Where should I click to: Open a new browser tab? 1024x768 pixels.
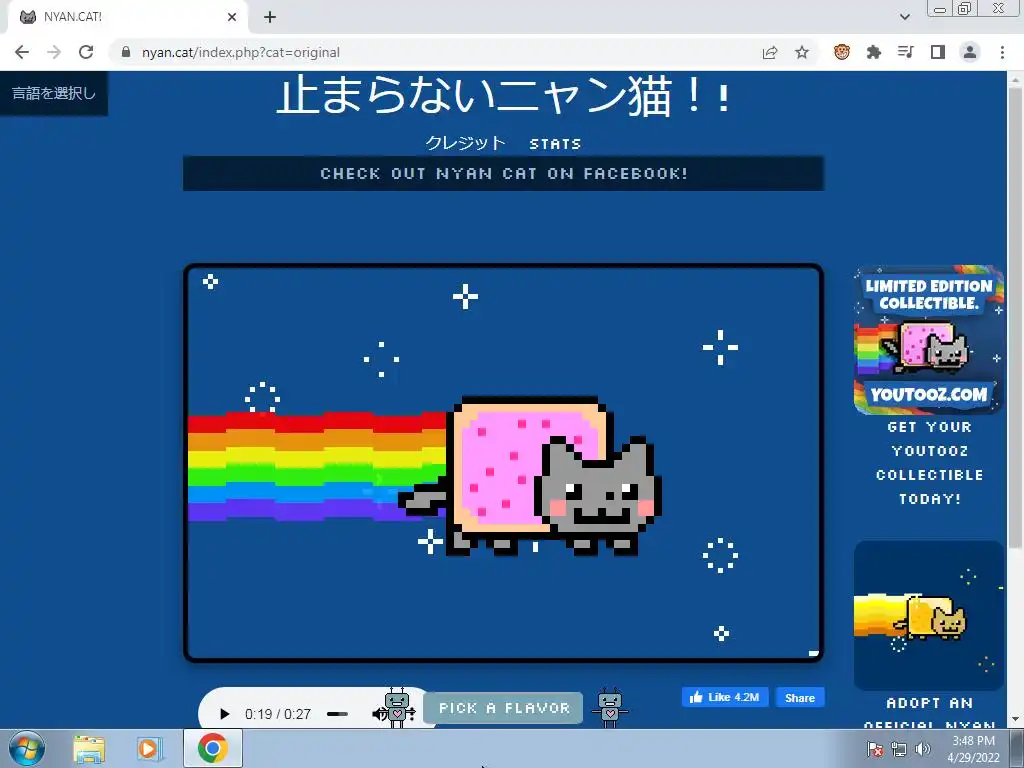[270, 17]
